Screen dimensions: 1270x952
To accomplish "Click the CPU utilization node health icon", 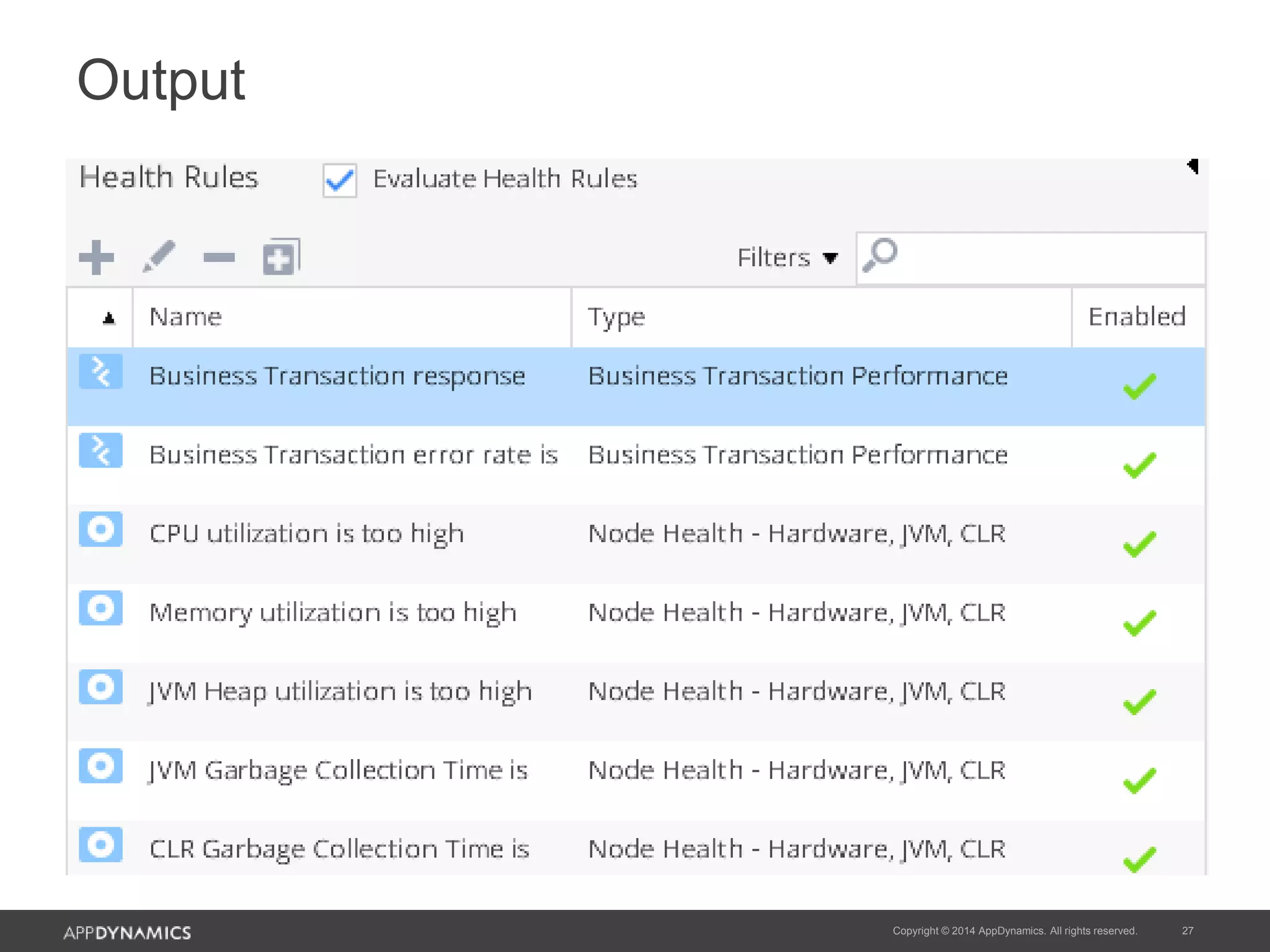I will [x=100, y=529].
